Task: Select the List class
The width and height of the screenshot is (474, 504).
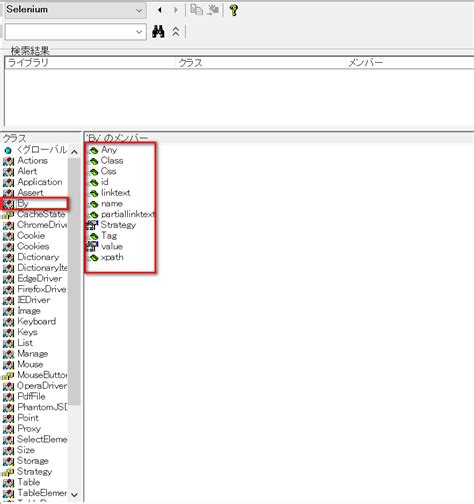Action: pos(18,343)
